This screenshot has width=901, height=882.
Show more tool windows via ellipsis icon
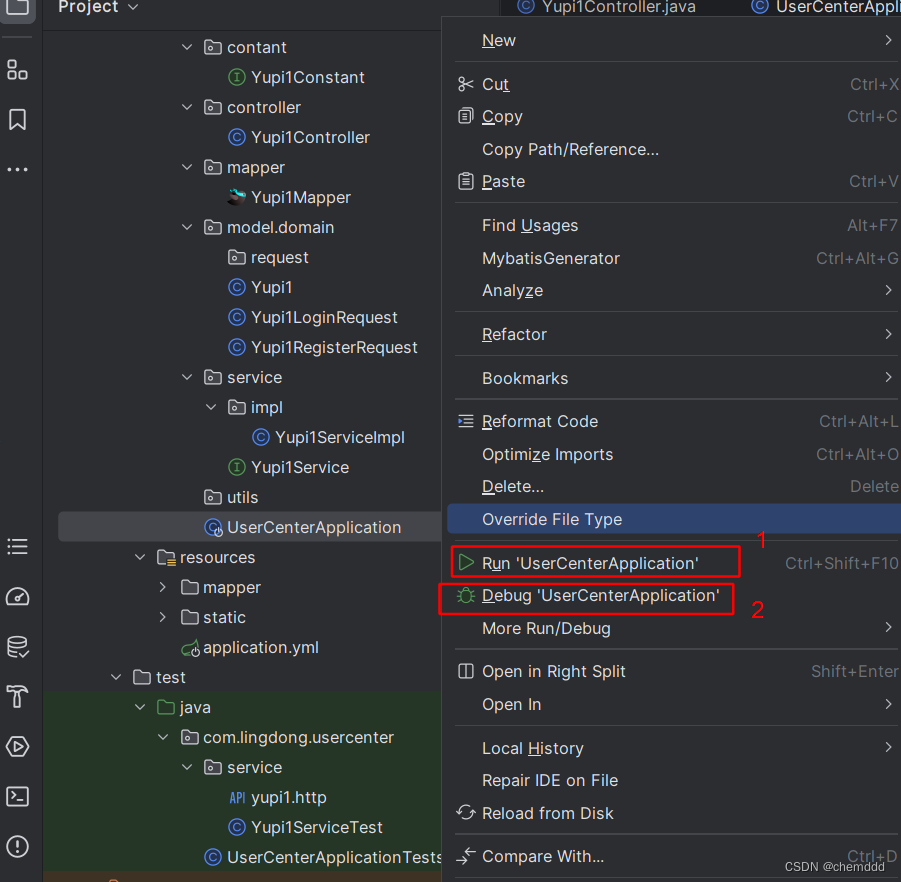(17, 168)
